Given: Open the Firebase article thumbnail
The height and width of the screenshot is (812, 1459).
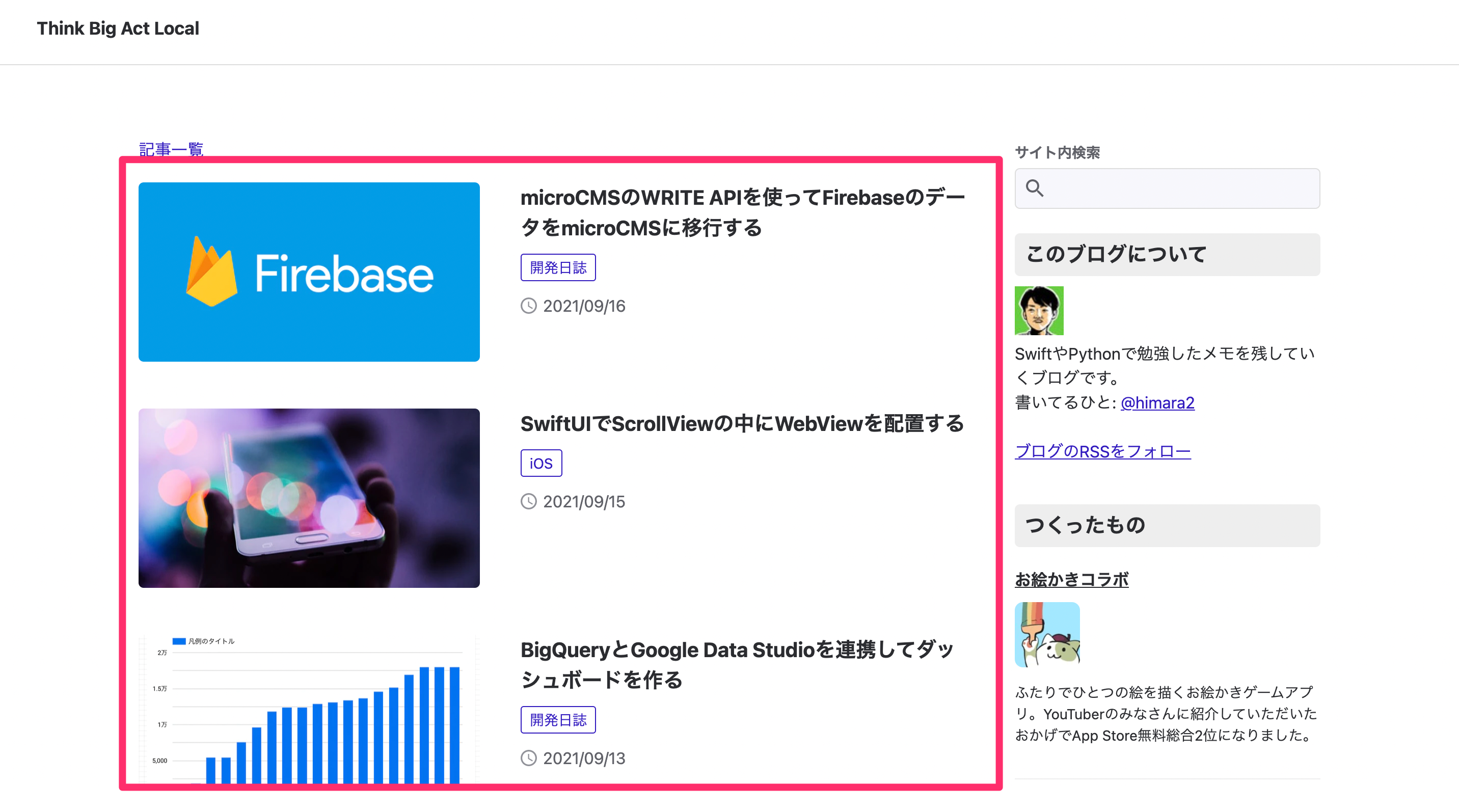Looking at the screenshot, I should click(x=309, y=272).
